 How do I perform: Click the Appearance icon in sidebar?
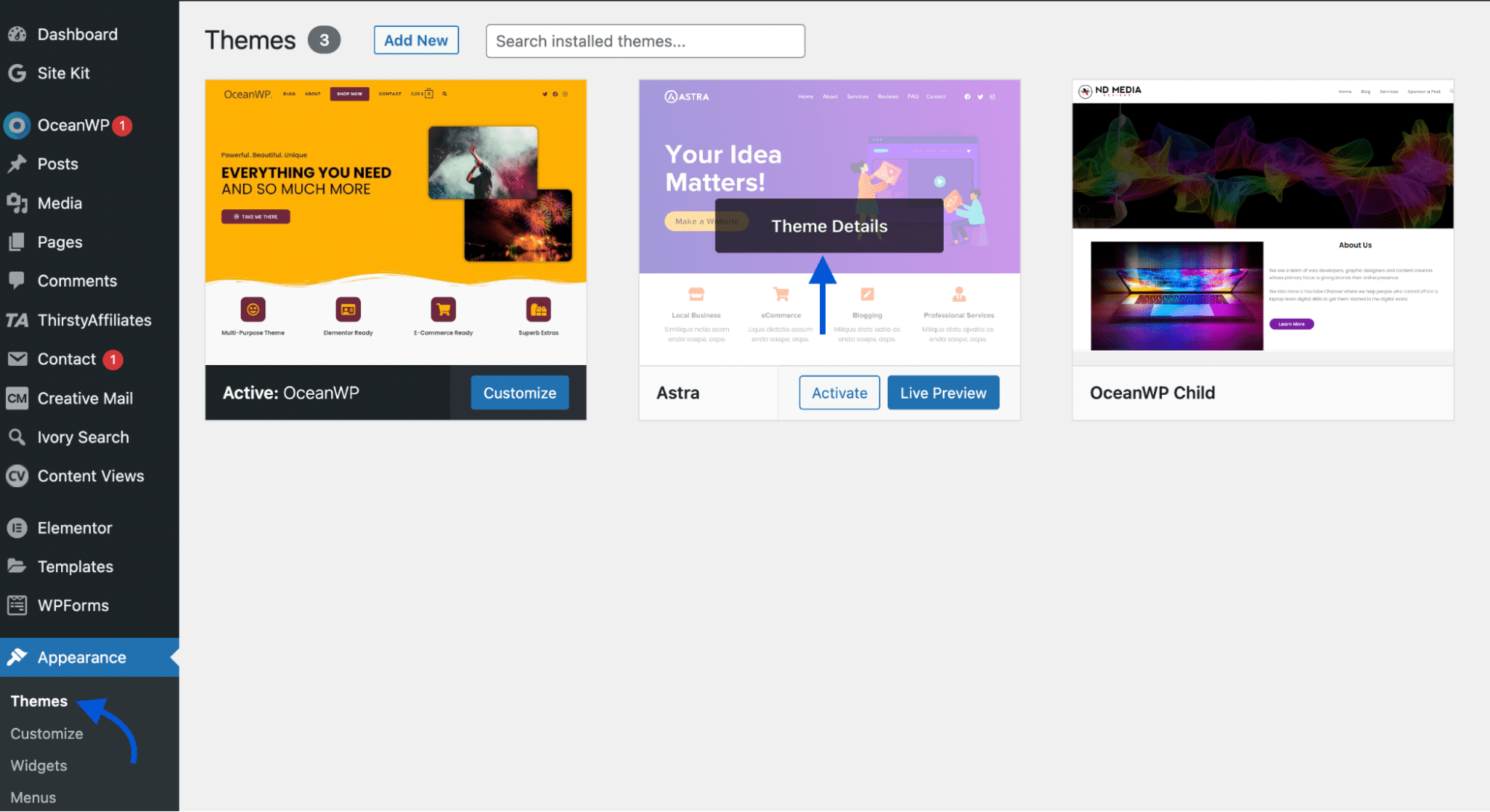(x=18, y=657)
